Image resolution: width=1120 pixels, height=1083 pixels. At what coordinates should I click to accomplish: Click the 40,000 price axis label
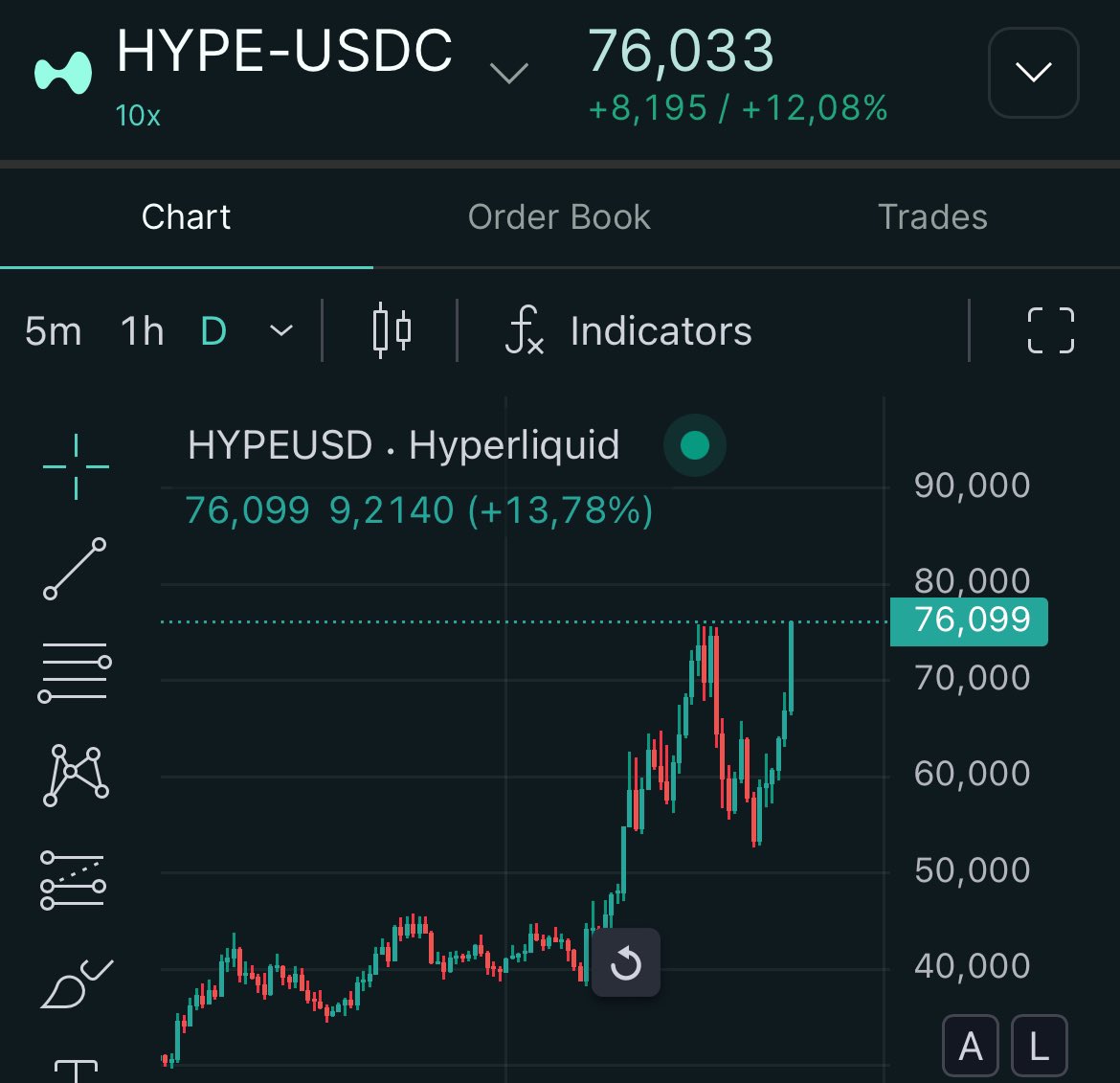973,966
